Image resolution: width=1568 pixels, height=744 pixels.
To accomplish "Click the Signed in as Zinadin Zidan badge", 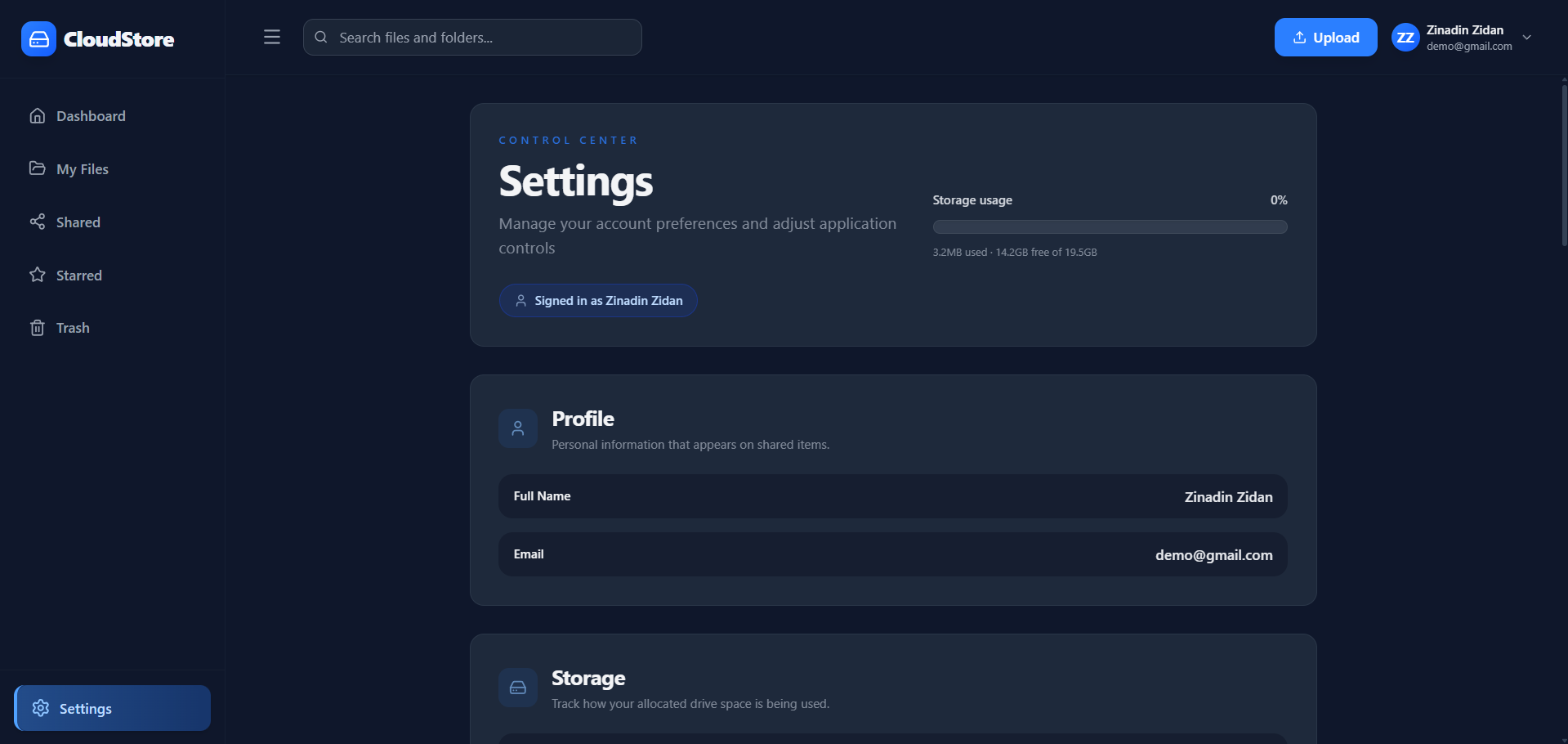I will tap(598, 301).
